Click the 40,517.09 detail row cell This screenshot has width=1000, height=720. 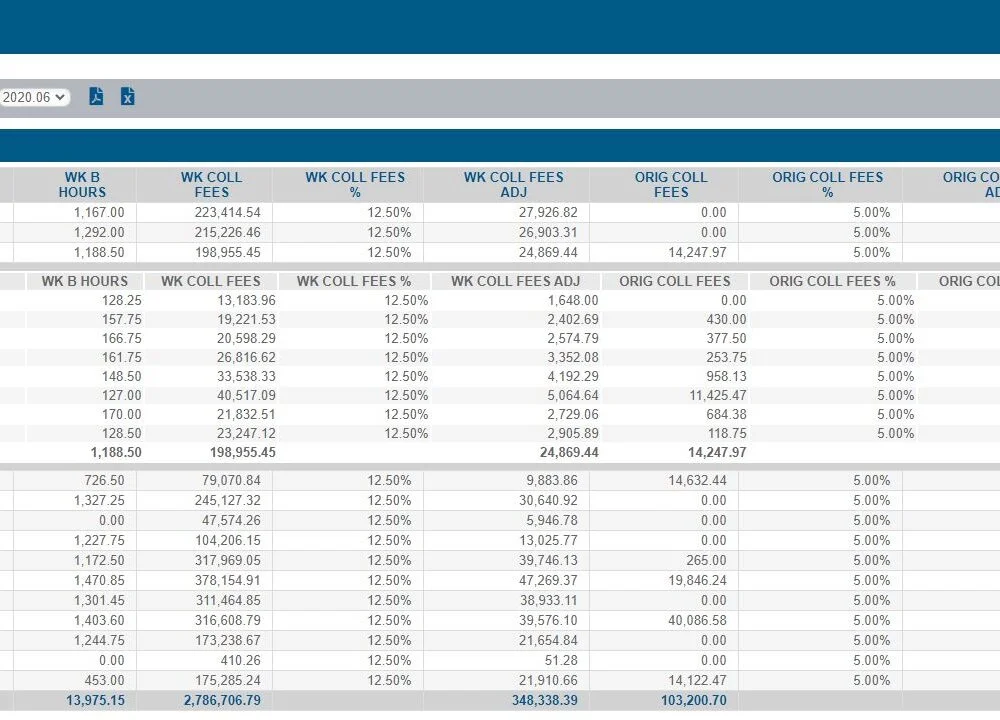(x=246, y=395)
